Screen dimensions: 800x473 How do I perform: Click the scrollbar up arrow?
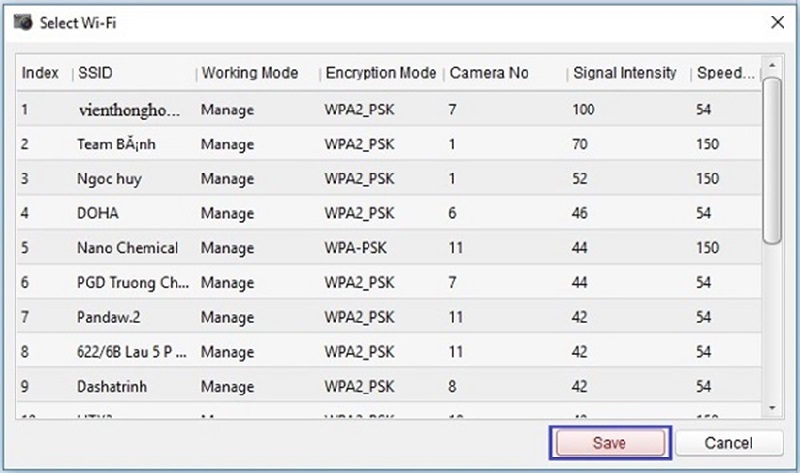pos(771,68)
